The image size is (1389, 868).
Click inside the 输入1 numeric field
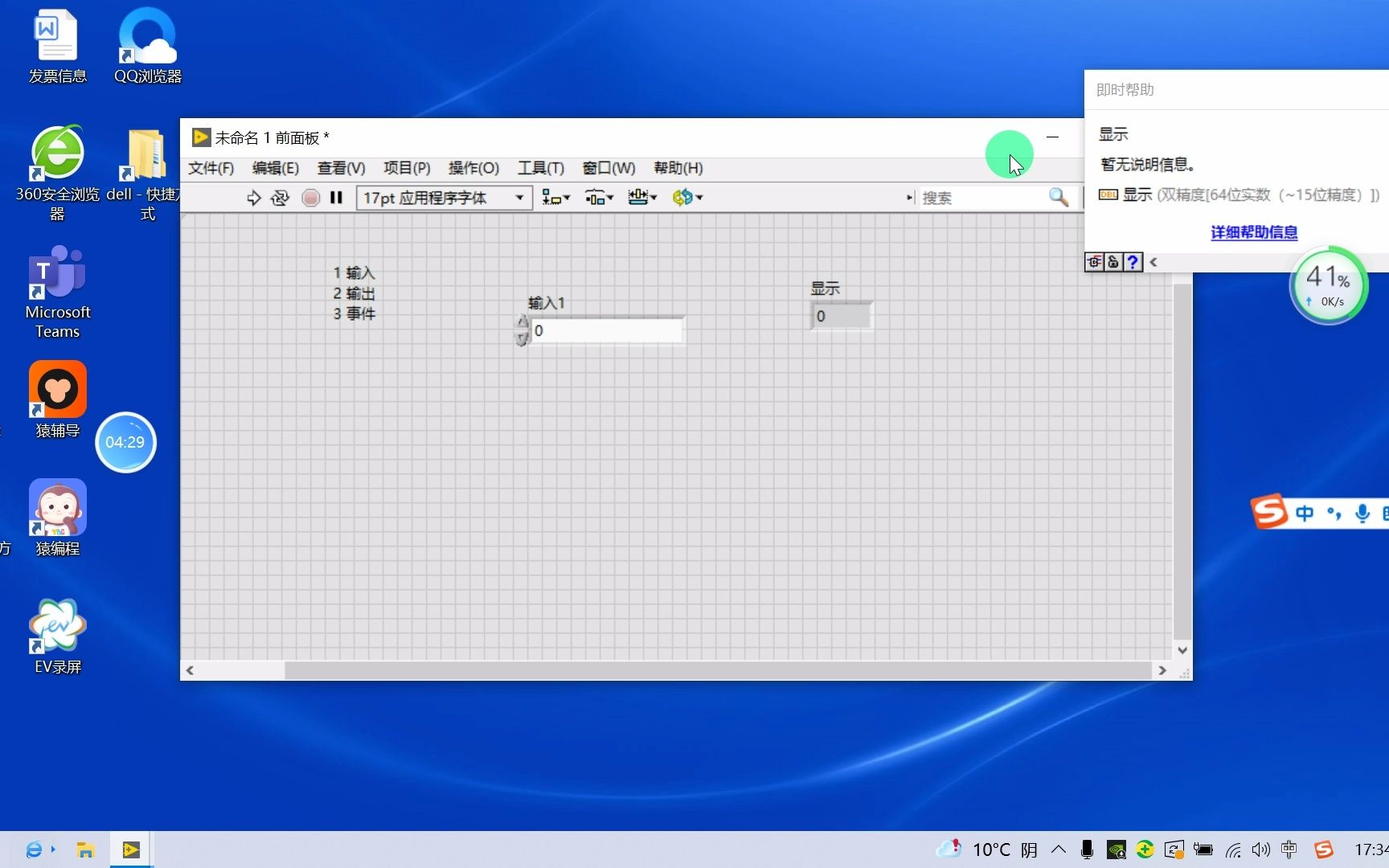pyautogui.click(x=607, y=330)
